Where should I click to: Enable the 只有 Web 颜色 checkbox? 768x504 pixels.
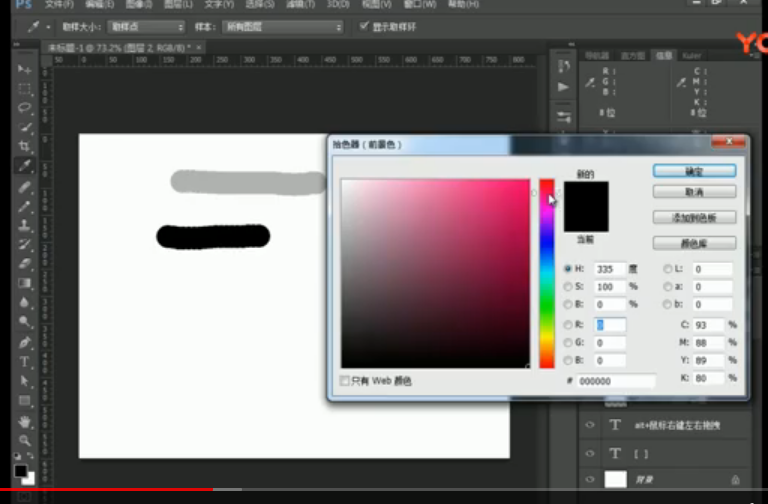tap(345, 381)
